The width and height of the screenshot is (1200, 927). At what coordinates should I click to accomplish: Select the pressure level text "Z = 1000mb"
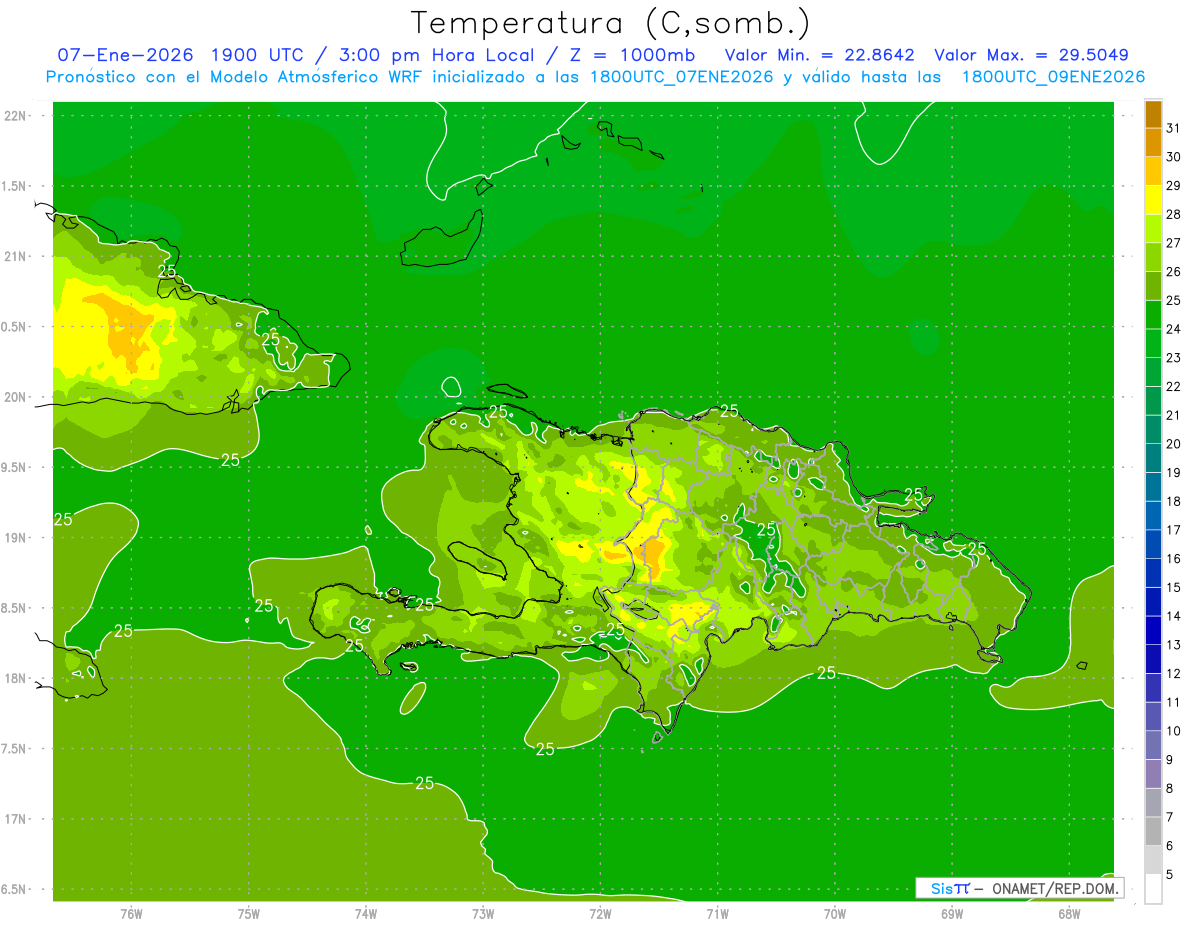point(632,55)
